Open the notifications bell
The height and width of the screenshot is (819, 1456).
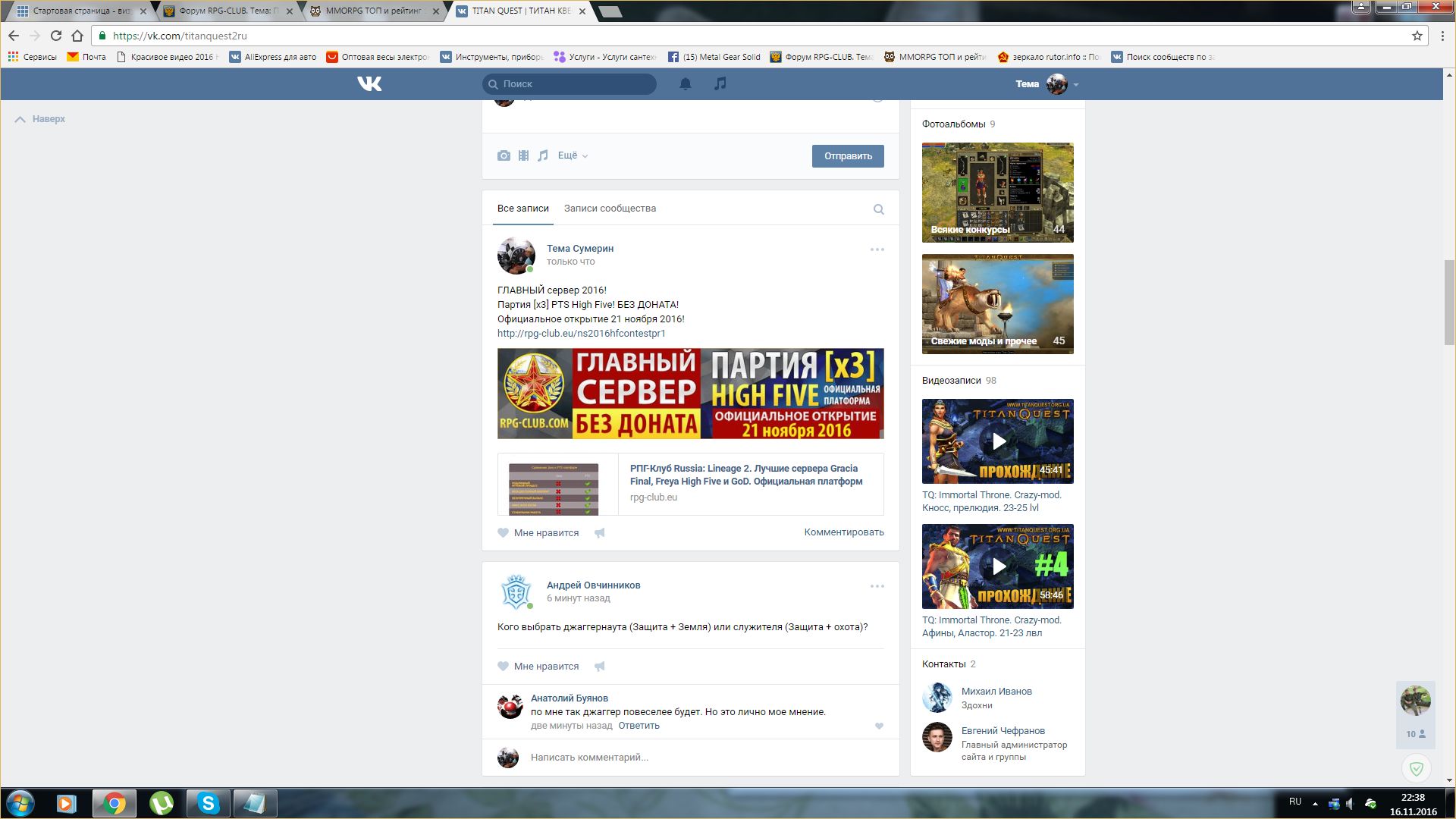685,84
